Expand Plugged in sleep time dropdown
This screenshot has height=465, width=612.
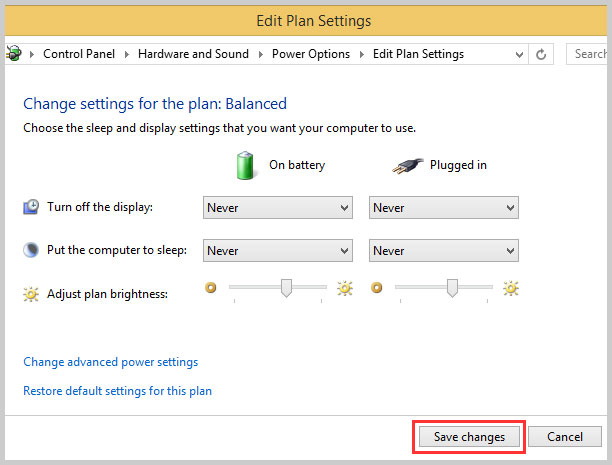[x=444, y=250]
